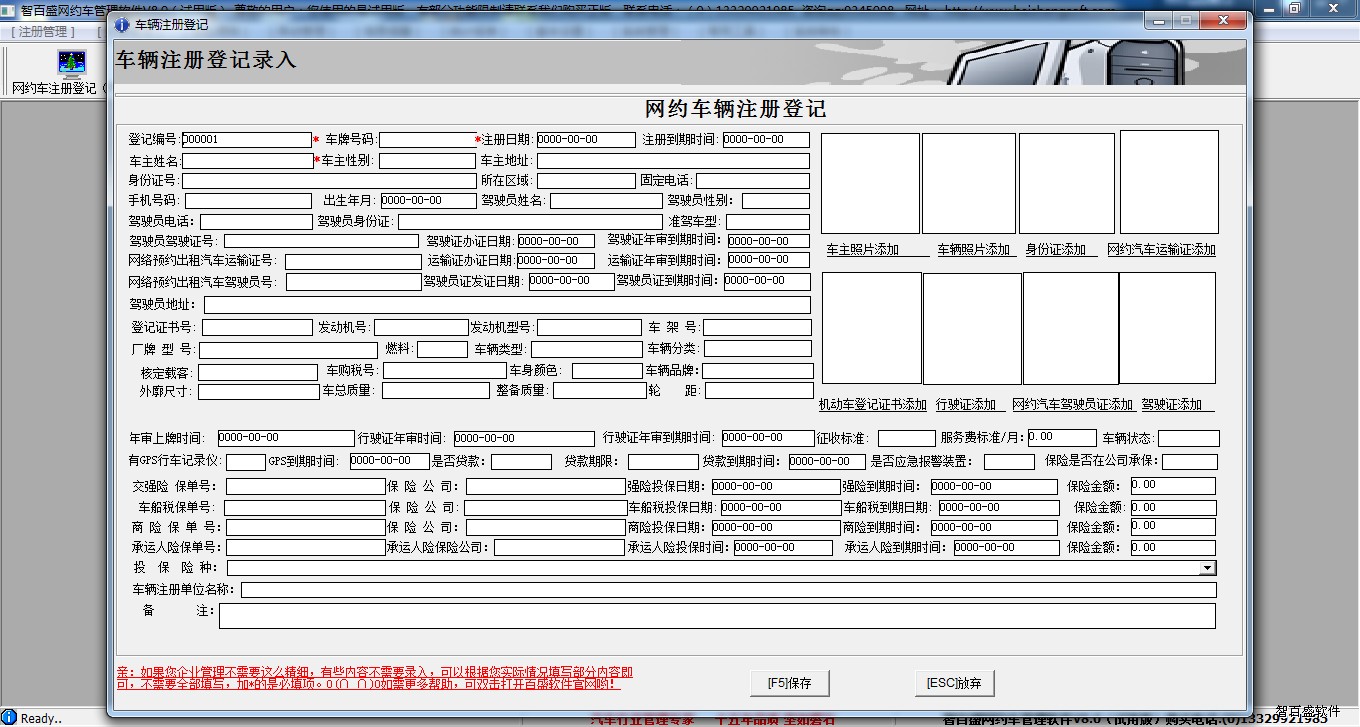Focus the 车辆状态 input field
Image resolution: width=1360 pixels, height=727 pixels.
coord(1189,438)
